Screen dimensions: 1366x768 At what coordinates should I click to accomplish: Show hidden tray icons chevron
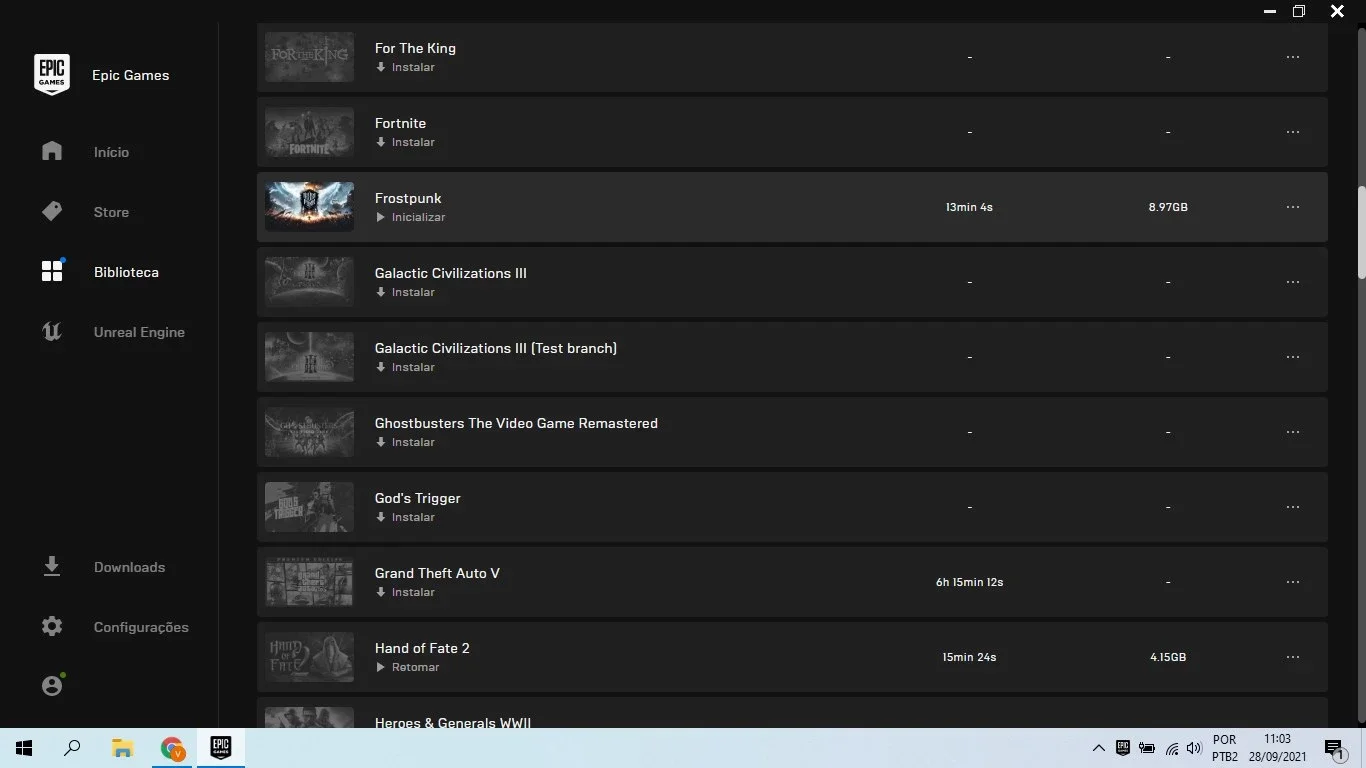1098,748
